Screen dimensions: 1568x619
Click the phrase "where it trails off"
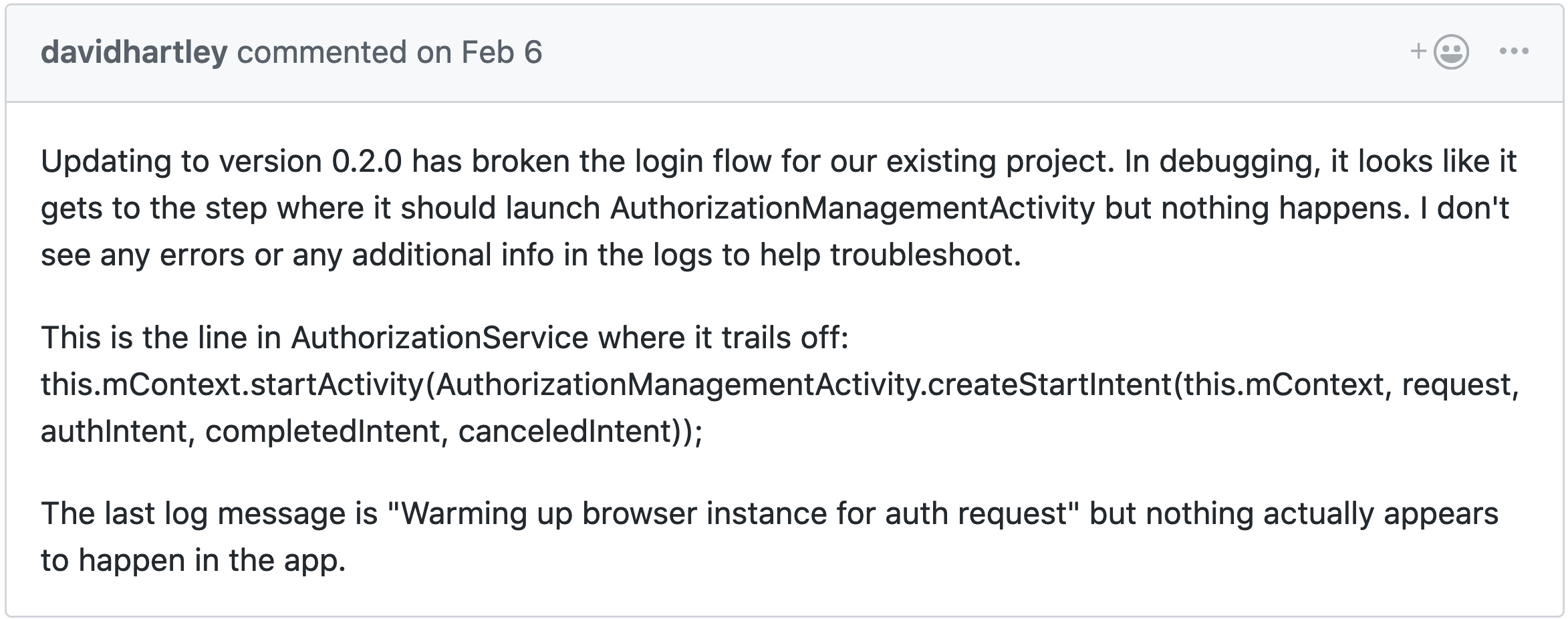(722, 338)
